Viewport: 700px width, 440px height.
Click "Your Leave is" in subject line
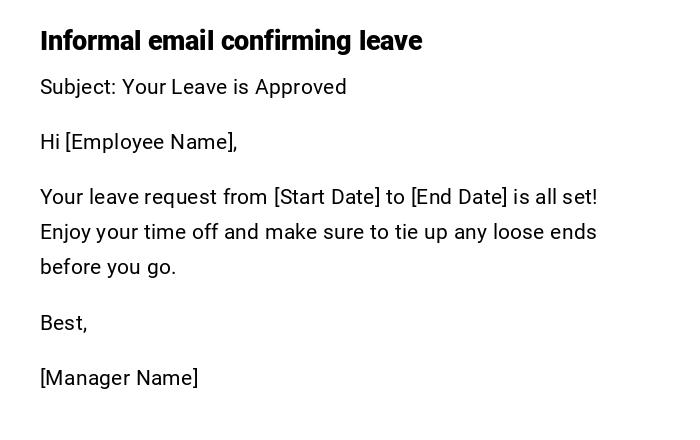click(x=186, y=87)
